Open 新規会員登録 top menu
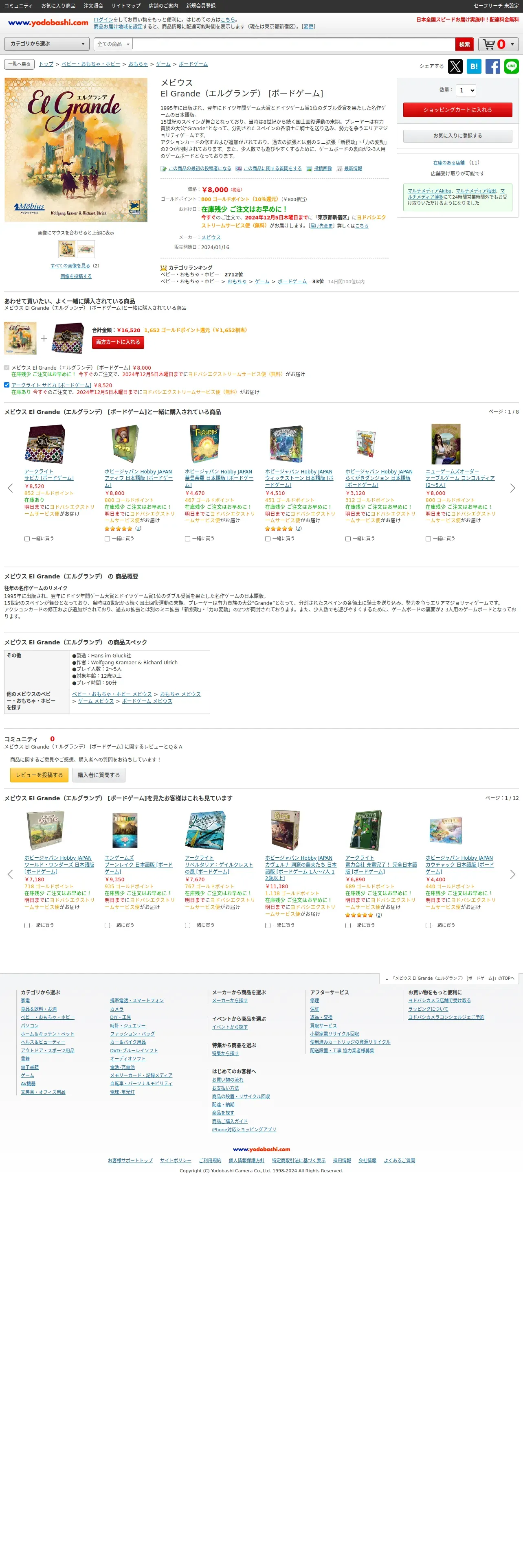The image size is (523, 1568). 201,5
